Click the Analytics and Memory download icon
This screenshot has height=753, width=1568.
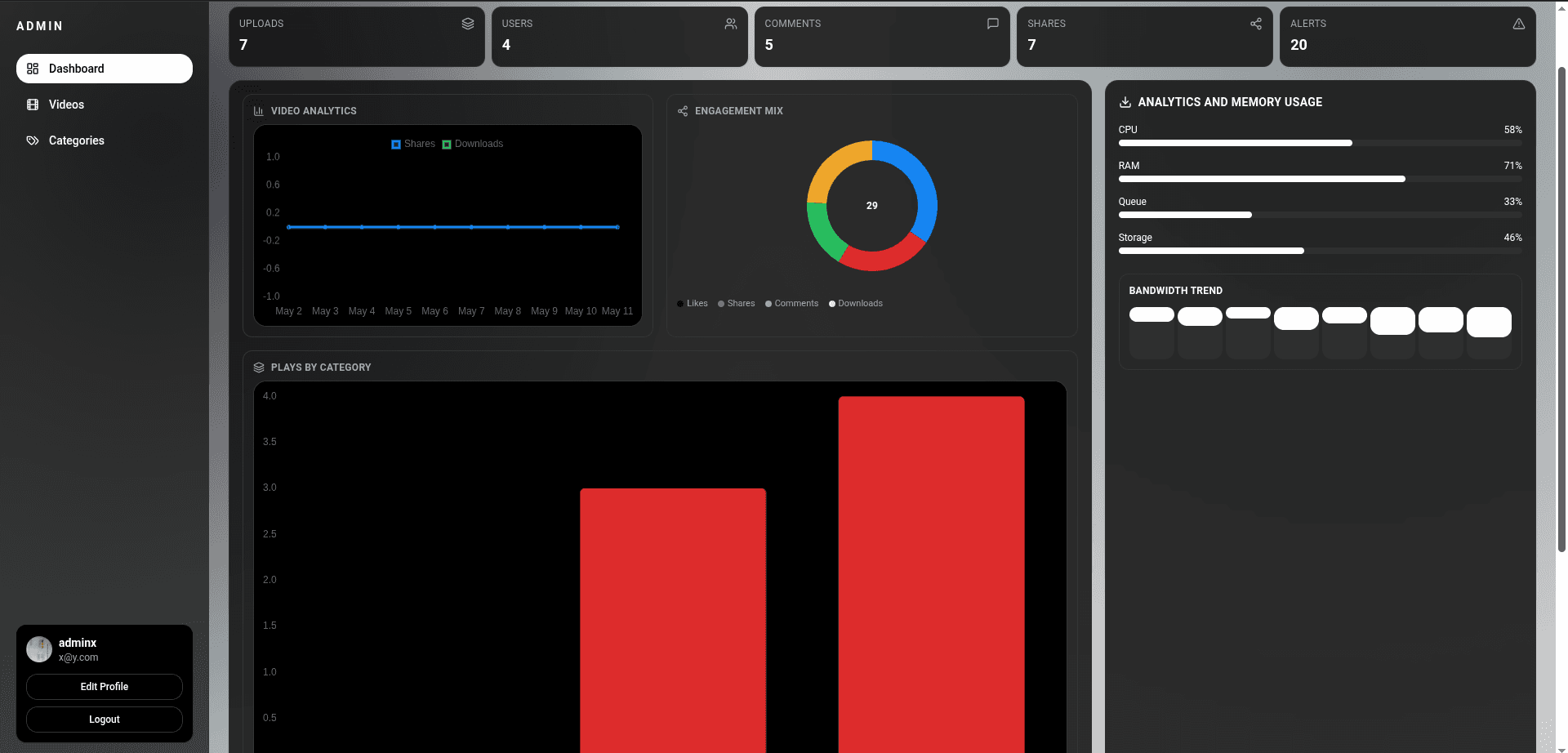click(1125, 102)
